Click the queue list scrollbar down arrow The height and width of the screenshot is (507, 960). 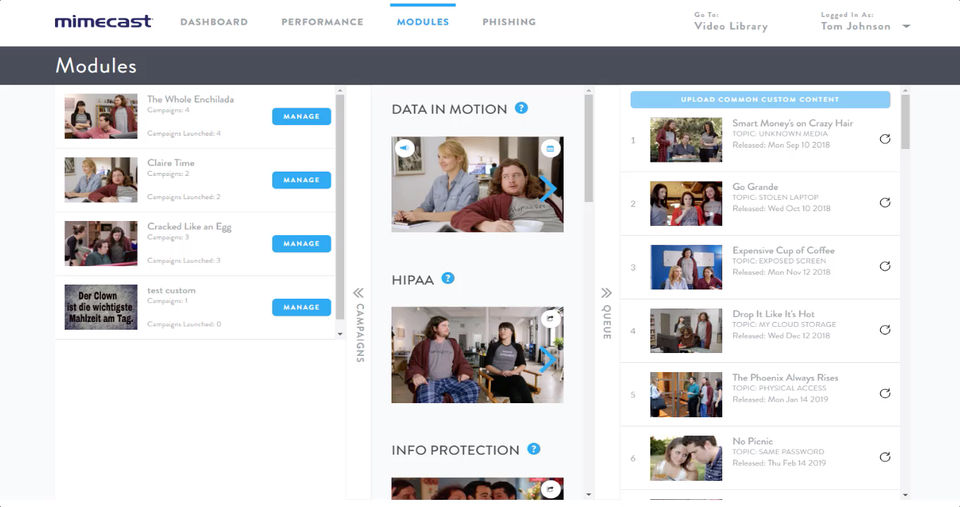pyautogui.click(x=906, y=494)
